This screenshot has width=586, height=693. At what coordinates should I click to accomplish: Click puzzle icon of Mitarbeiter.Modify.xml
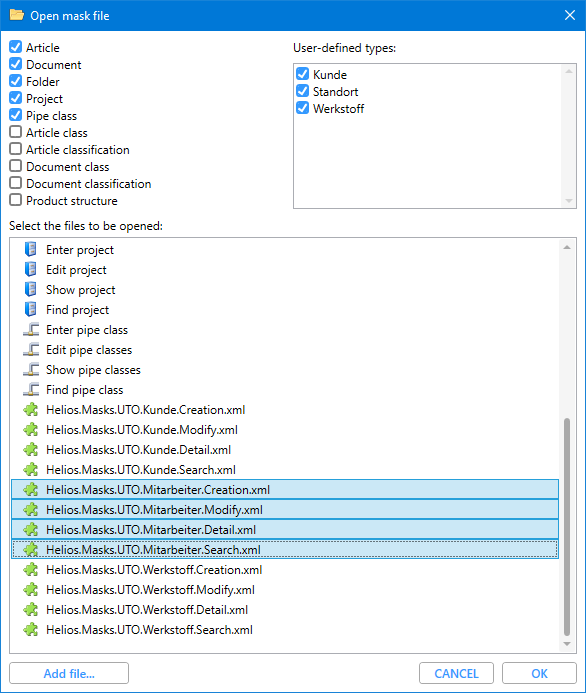(31, 510)
